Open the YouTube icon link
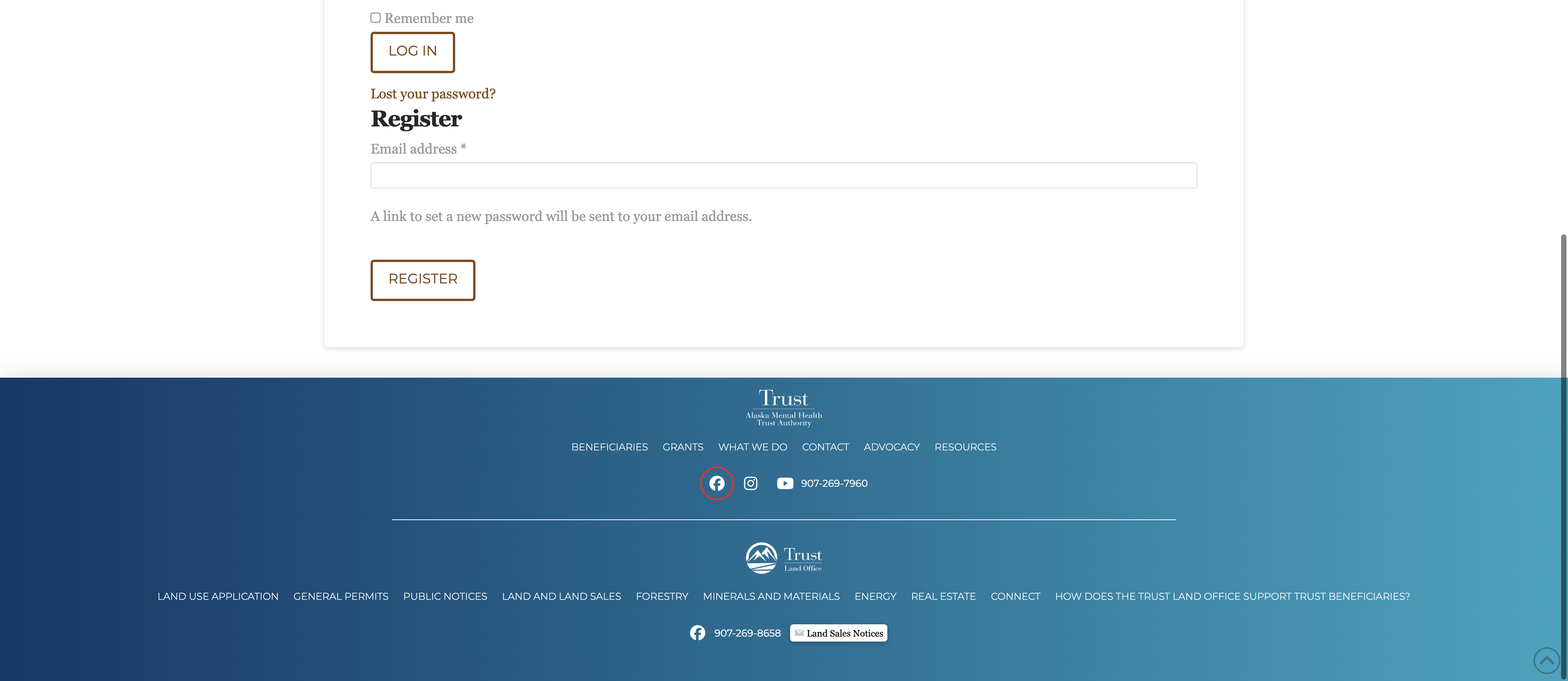Image resolution: width=1568 pixels, height=681 pixels. tap(785, 483)
